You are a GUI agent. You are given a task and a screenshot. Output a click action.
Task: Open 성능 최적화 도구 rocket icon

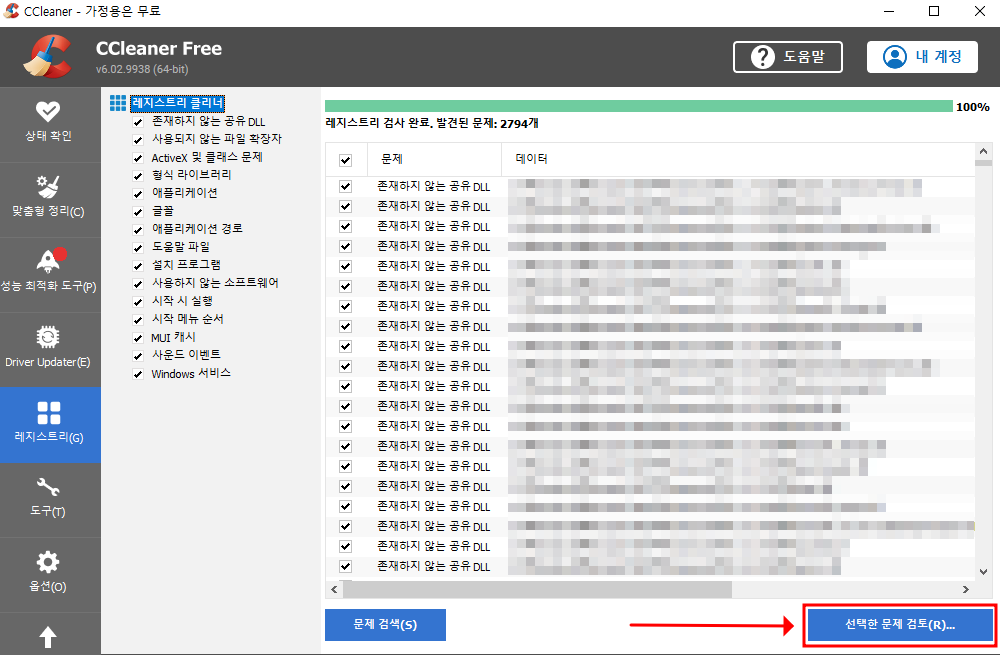(x=49, y=260)
